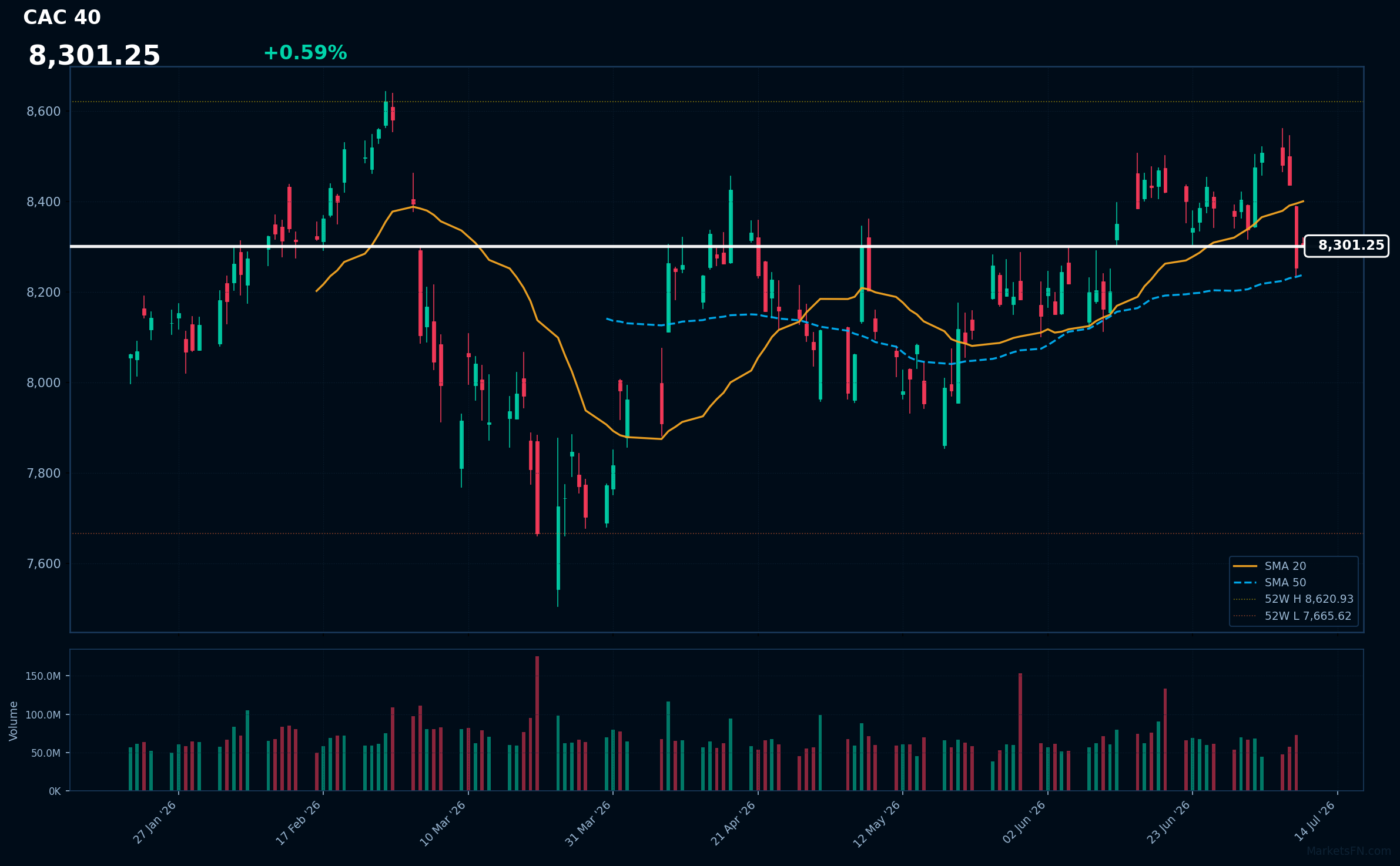Click the orange line sample beside SMA 20
This screenshot has width=1400, height=866.
pos(1245,566)
